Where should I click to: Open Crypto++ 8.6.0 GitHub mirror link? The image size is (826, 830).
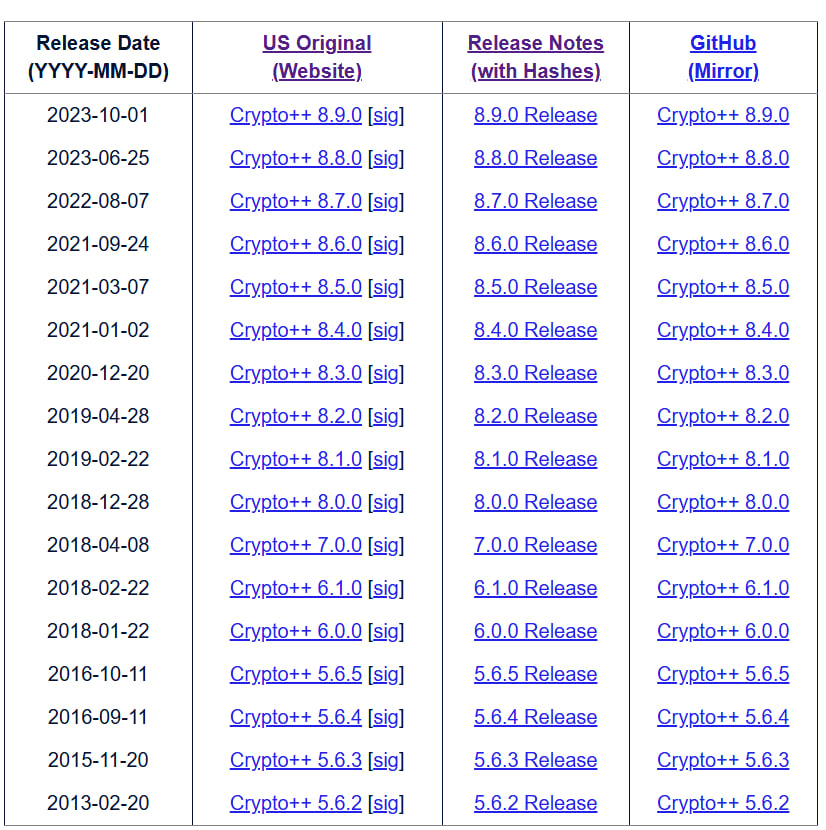coord(722,244)
